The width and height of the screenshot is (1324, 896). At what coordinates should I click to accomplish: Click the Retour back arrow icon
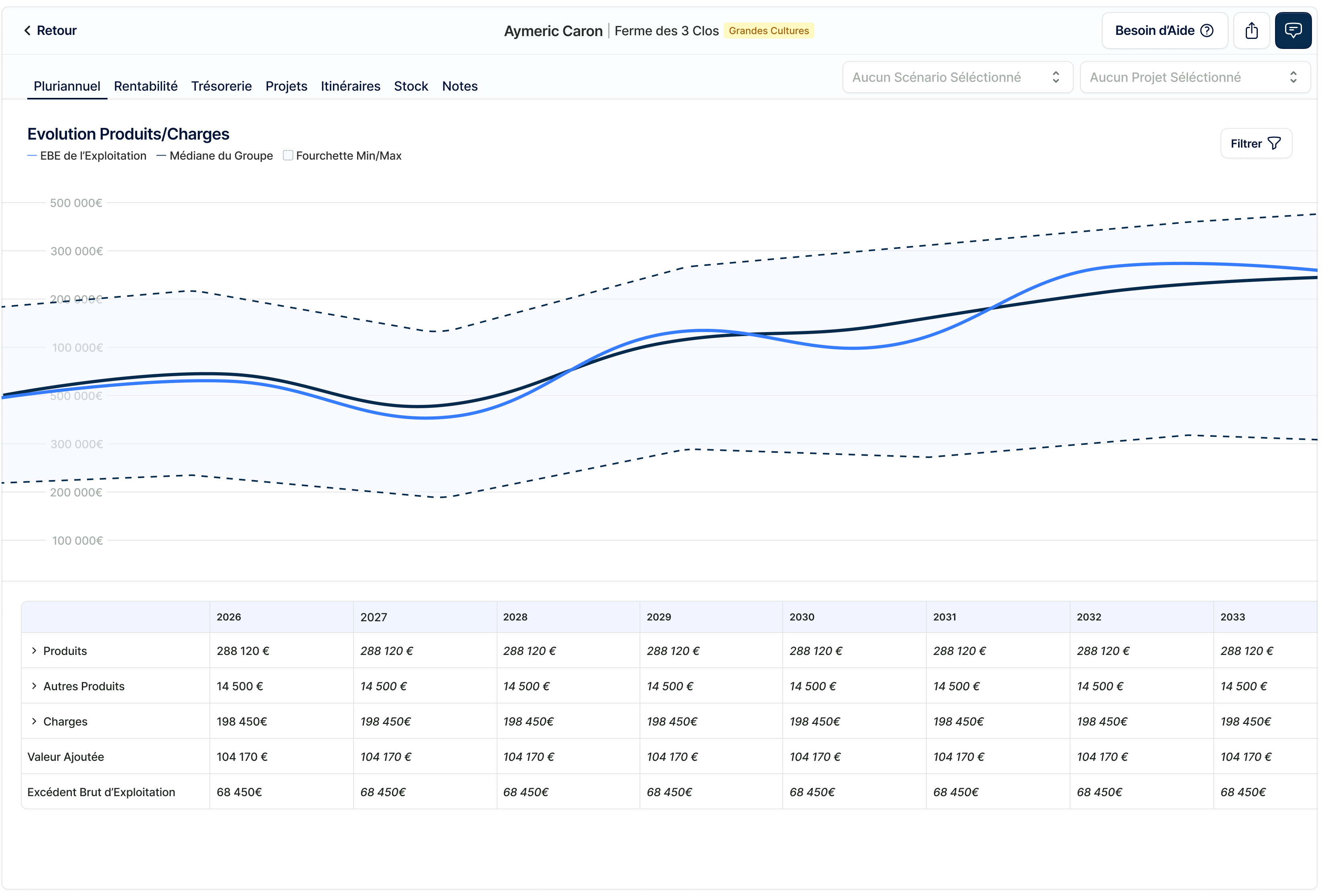pyautogui.click(x=27, y=31)
